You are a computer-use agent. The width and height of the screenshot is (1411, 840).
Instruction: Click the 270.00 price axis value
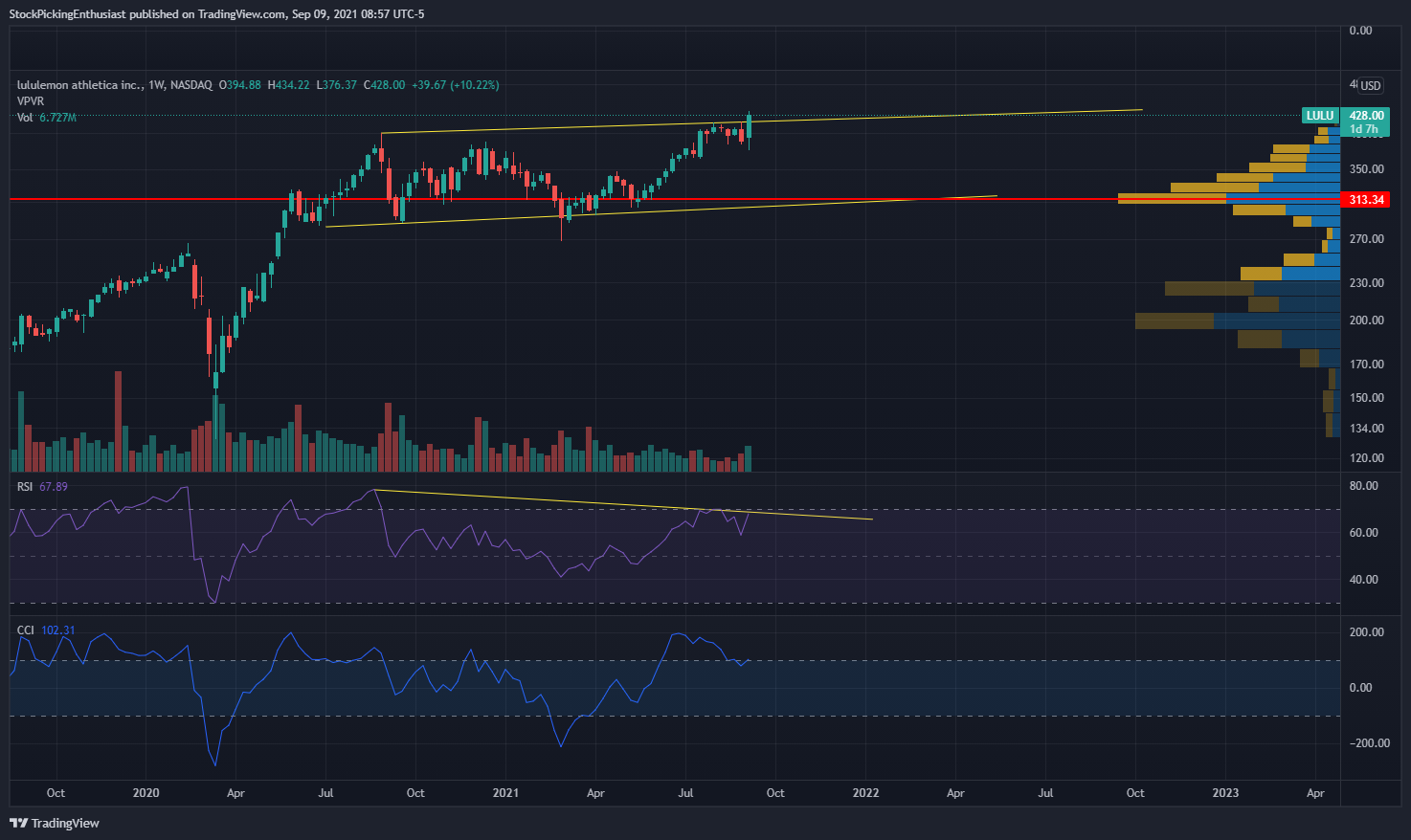point(1366,239)
